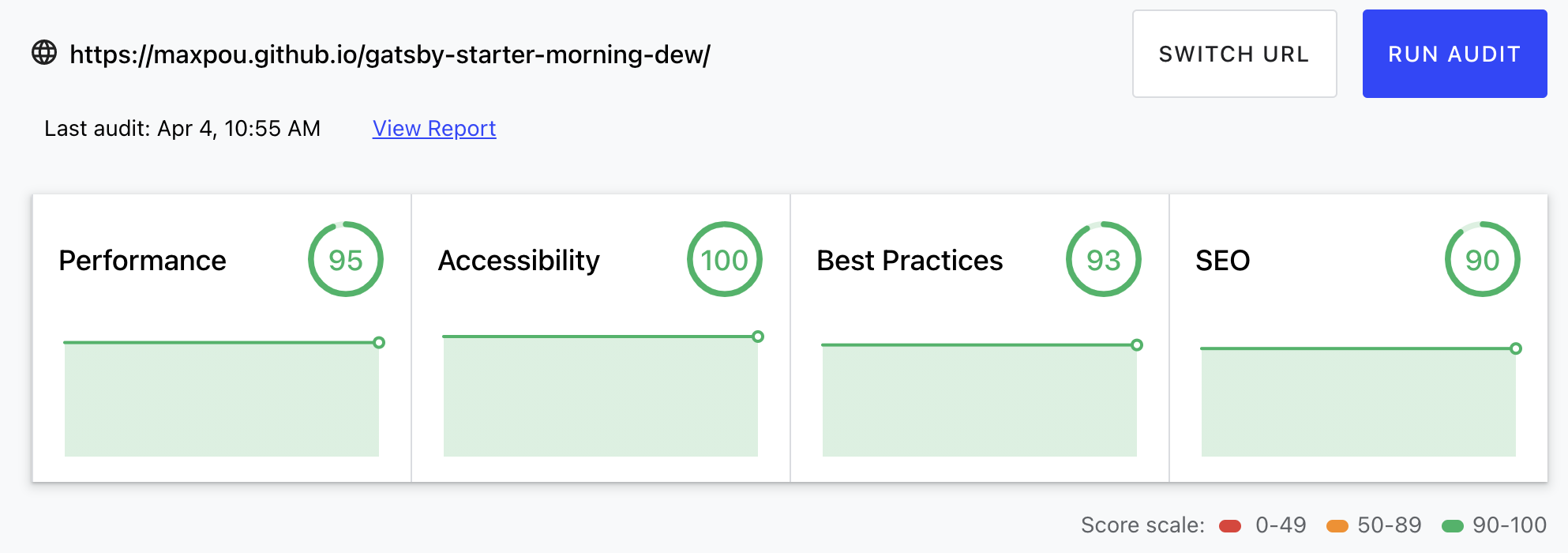The width and height of the screenshot is (1568, 553).
Task: Select the audited site URL text
Action: tap(390, 55)
